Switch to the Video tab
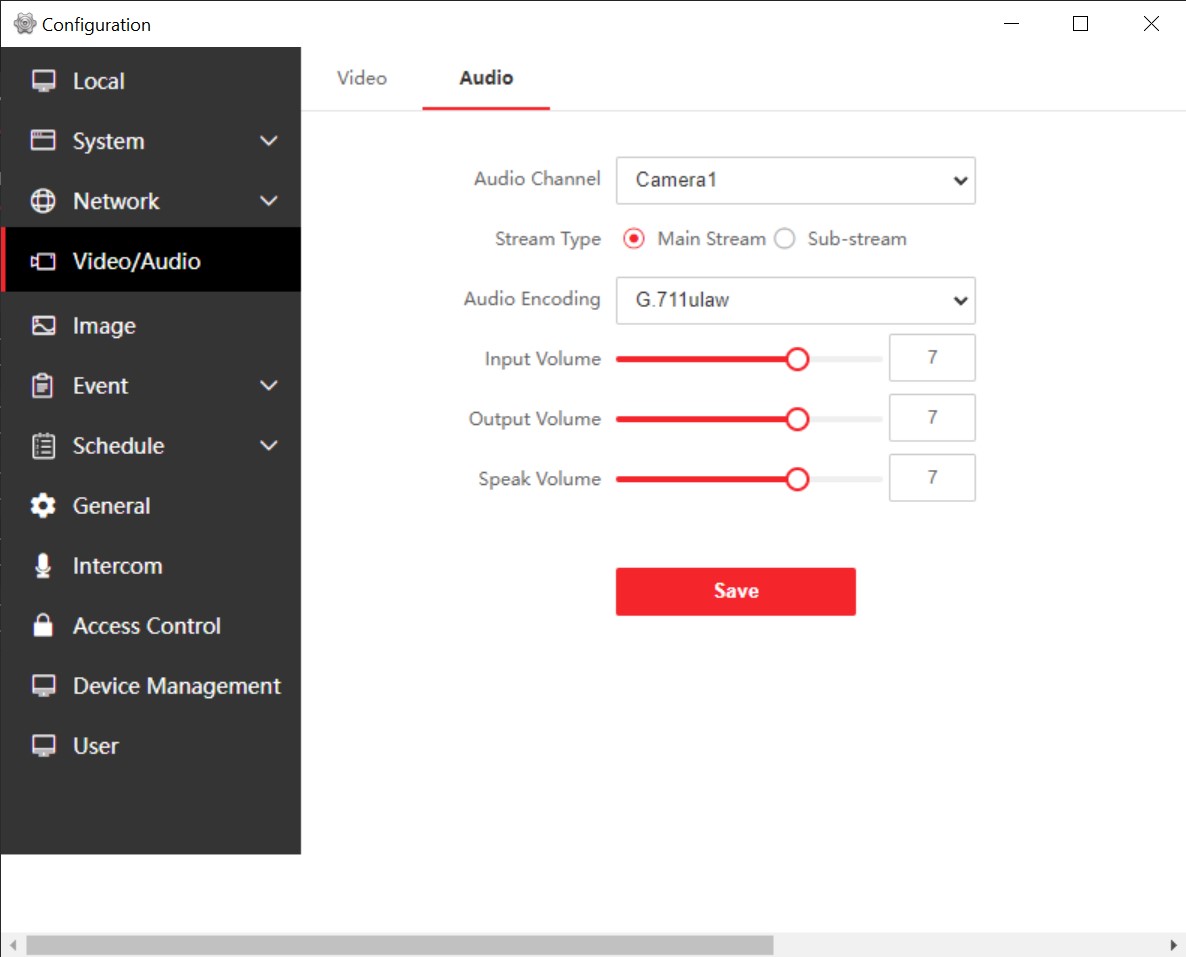Image resolution: width=1186 pixels, height=957 pixels. click(361, 78)
